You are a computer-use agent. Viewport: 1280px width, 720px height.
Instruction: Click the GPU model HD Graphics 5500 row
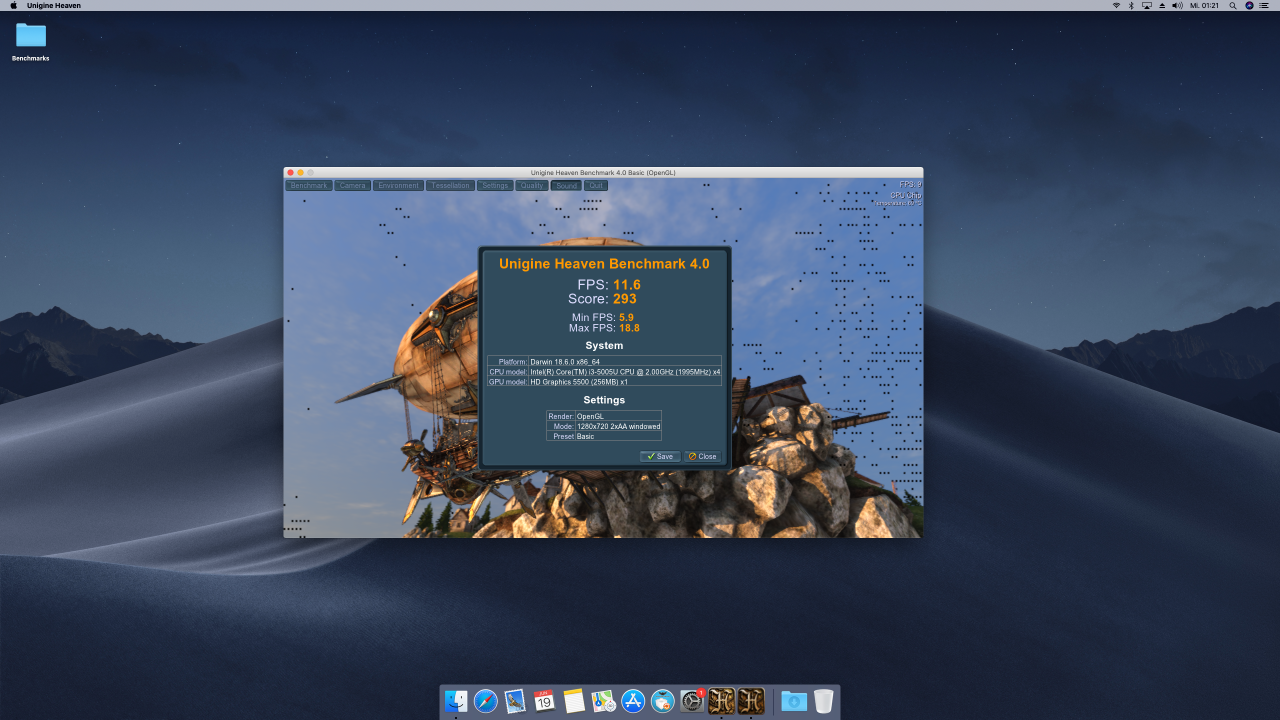pos(604,381)
